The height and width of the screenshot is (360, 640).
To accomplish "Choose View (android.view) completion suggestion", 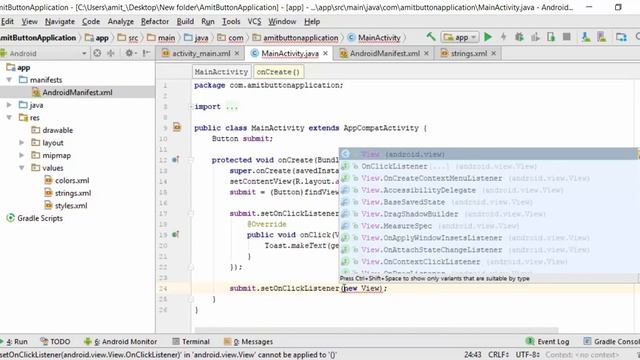I will pos(488,154).
